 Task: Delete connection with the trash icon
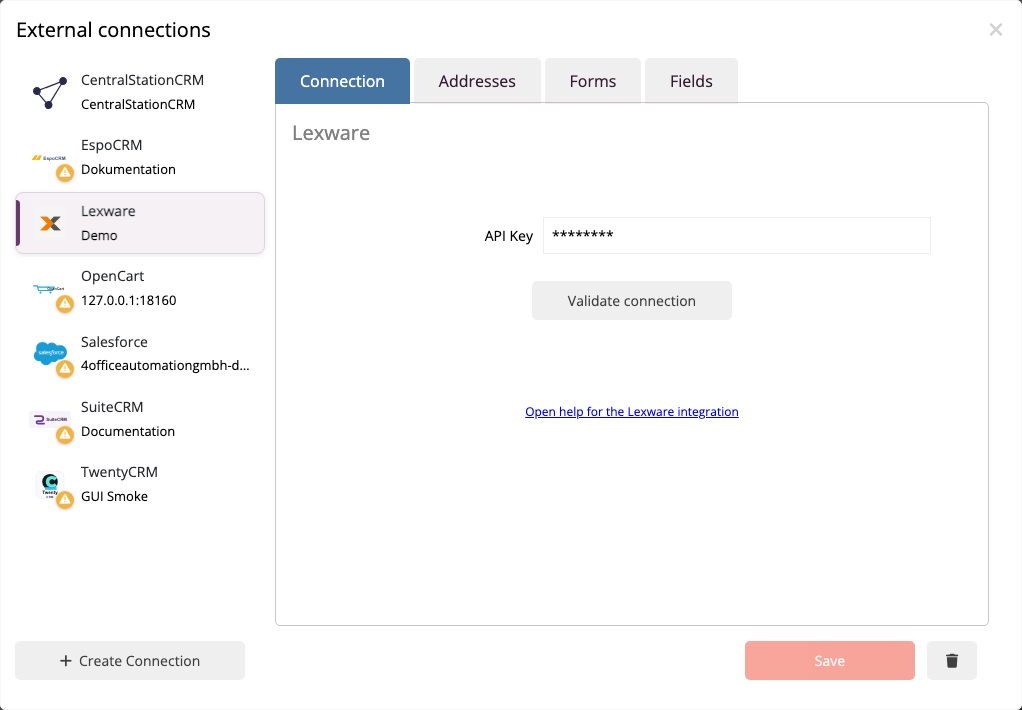coord(952,660)
